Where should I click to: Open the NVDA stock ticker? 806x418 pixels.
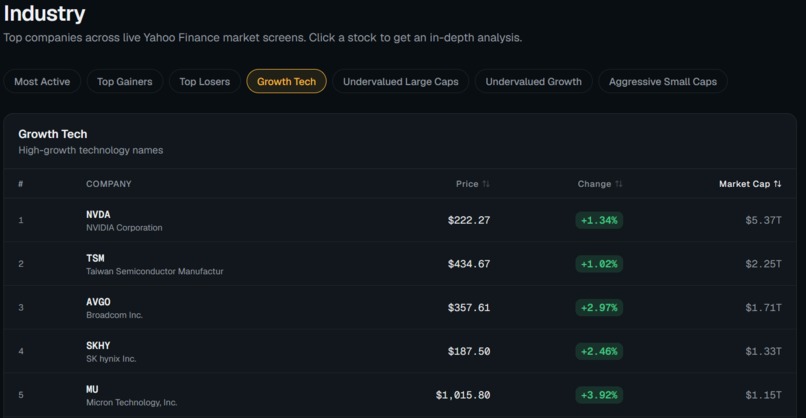[98, 214]
